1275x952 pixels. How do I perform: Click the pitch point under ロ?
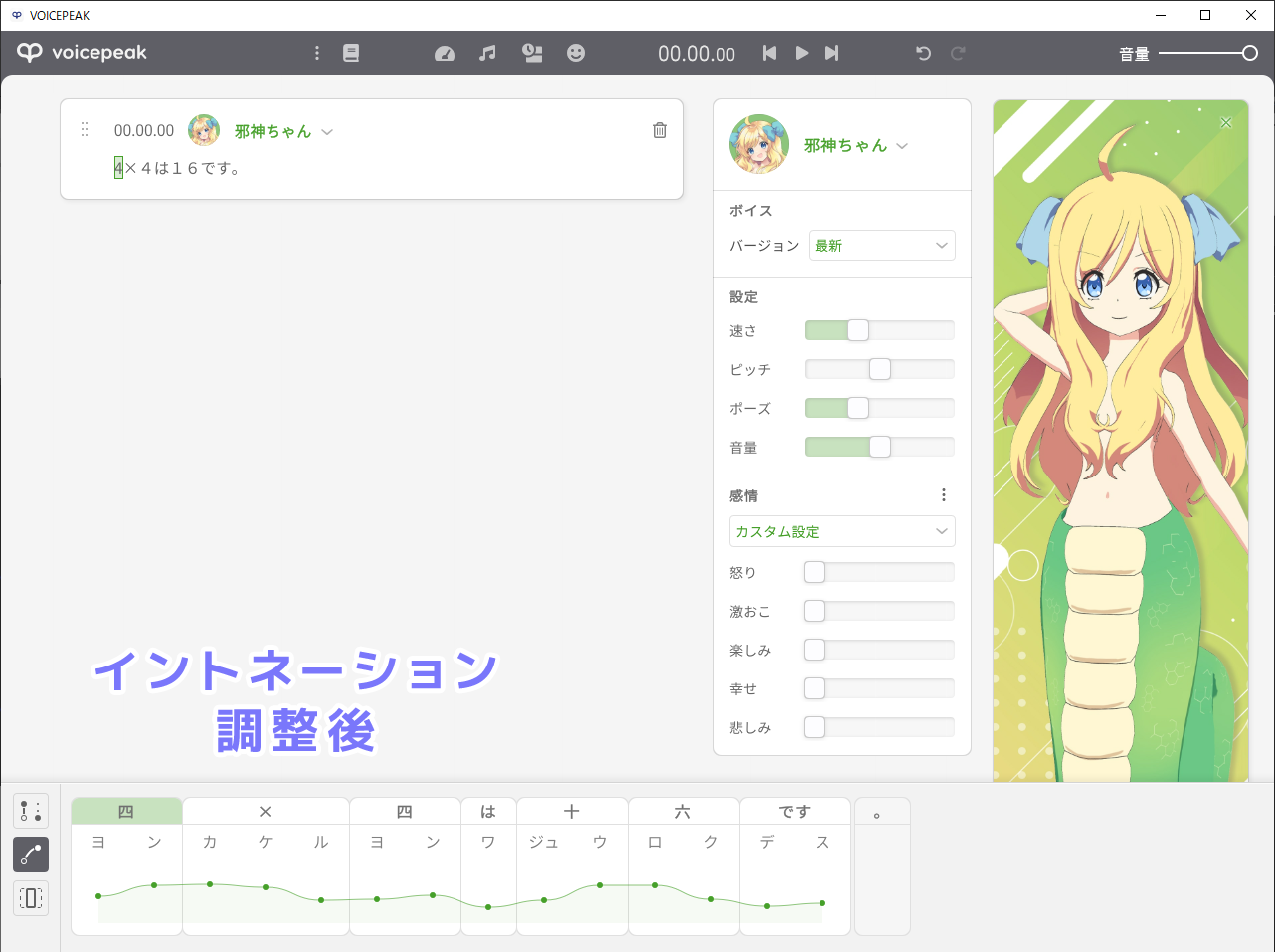pyautogui.click(x=655, y=885)
